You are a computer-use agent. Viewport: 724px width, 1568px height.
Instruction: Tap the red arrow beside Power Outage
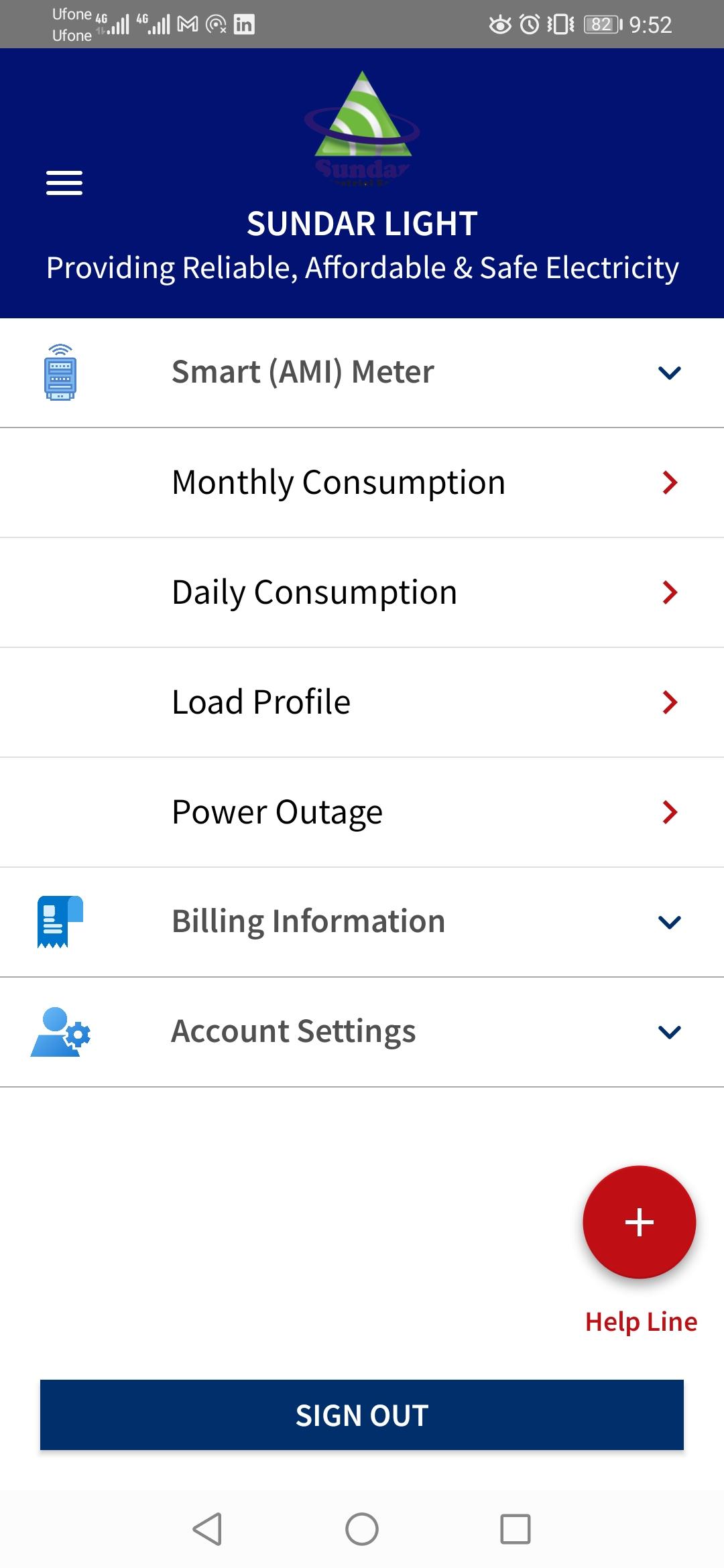tap(670, 812)
